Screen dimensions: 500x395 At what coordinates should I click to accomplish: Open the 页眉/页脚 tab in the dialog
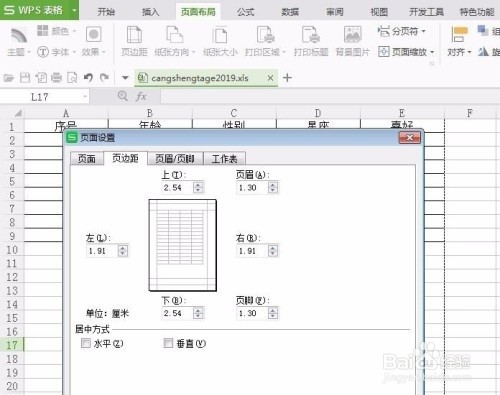(175, 159)
